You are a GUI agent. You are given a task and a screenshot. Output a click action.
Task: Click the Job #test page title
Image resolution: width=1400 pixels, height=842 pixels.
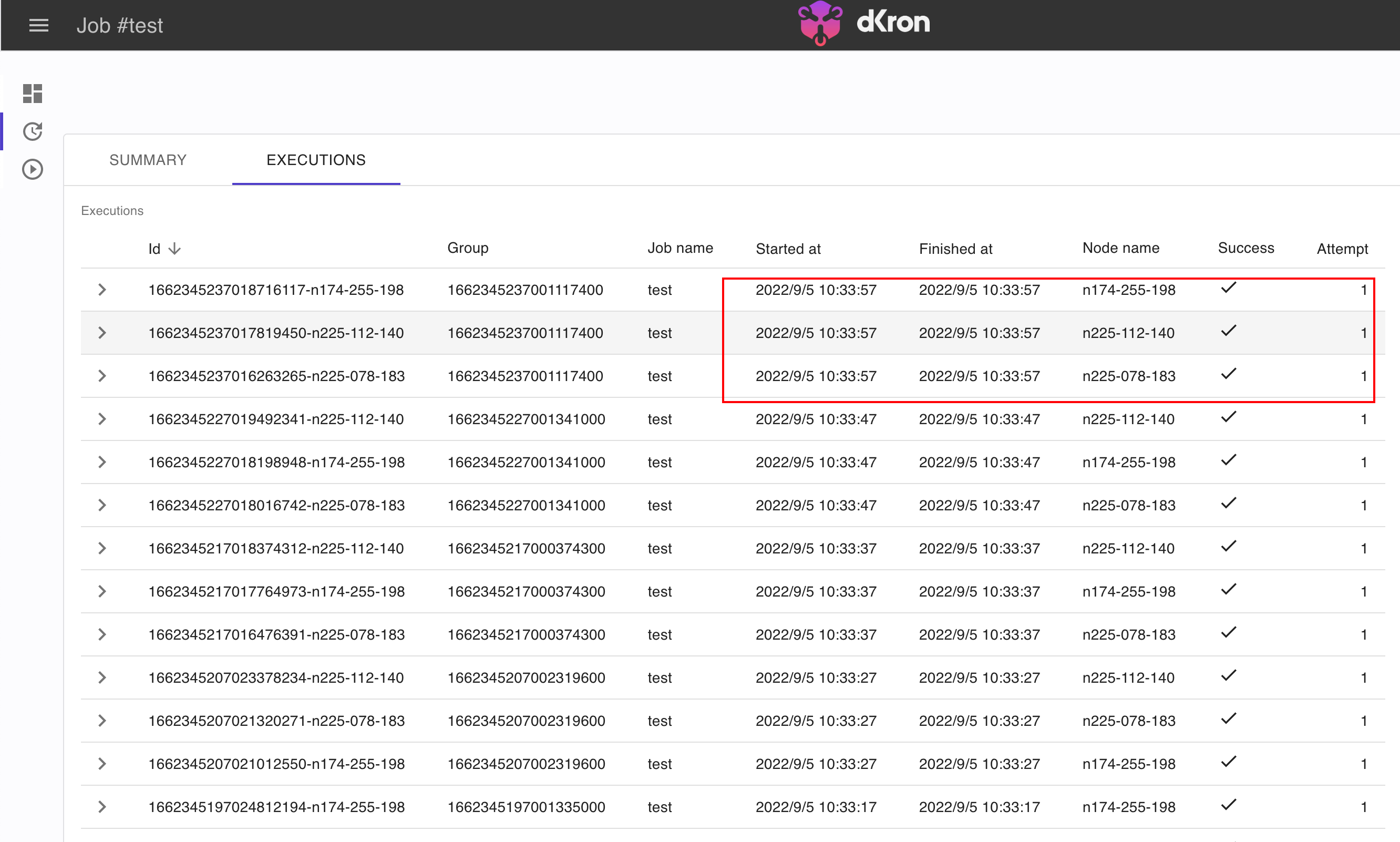pyautogui.click(x=120, y=25)
